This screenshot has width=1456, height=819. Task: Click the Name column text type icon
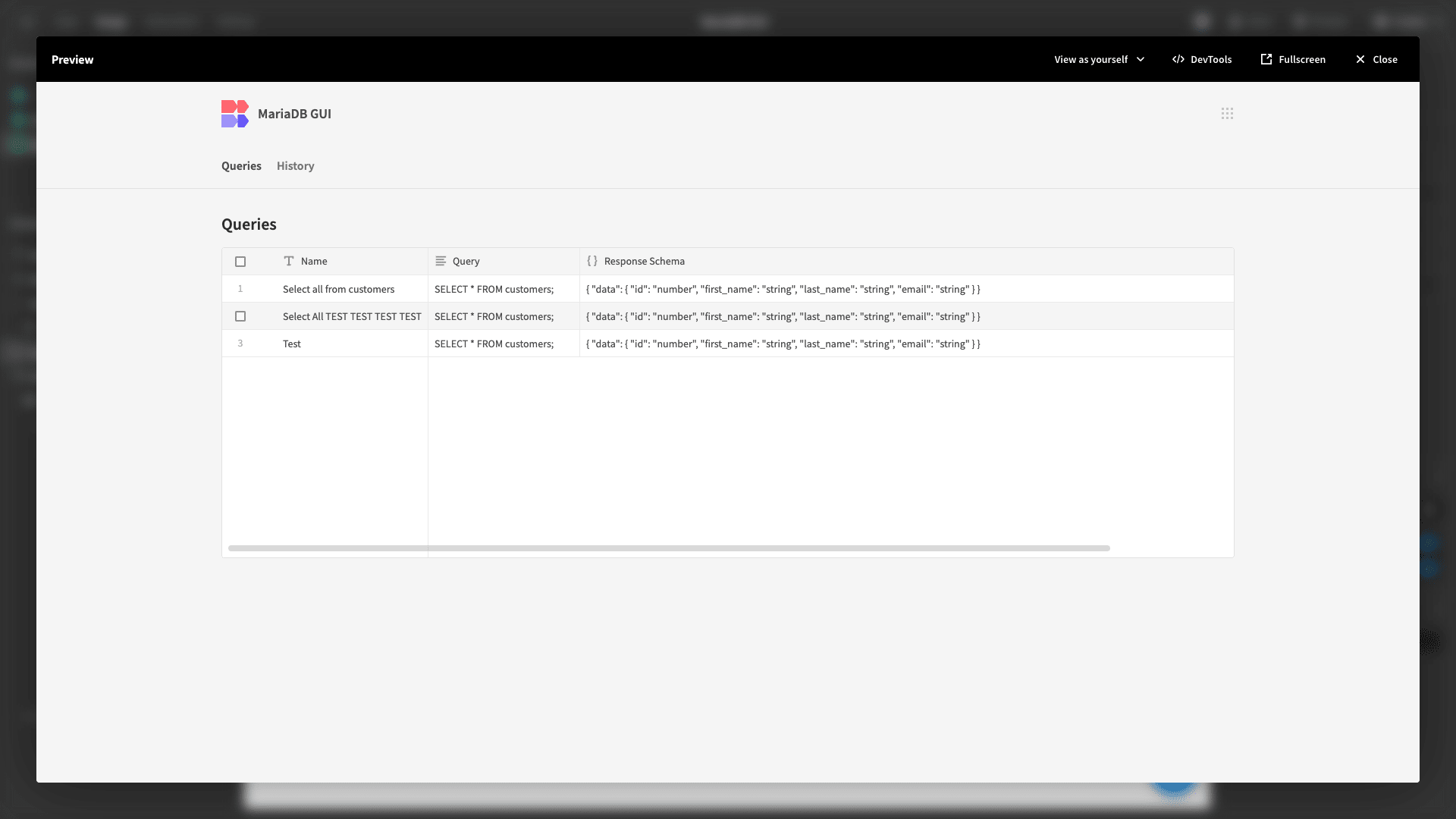[x=289, y=261]
